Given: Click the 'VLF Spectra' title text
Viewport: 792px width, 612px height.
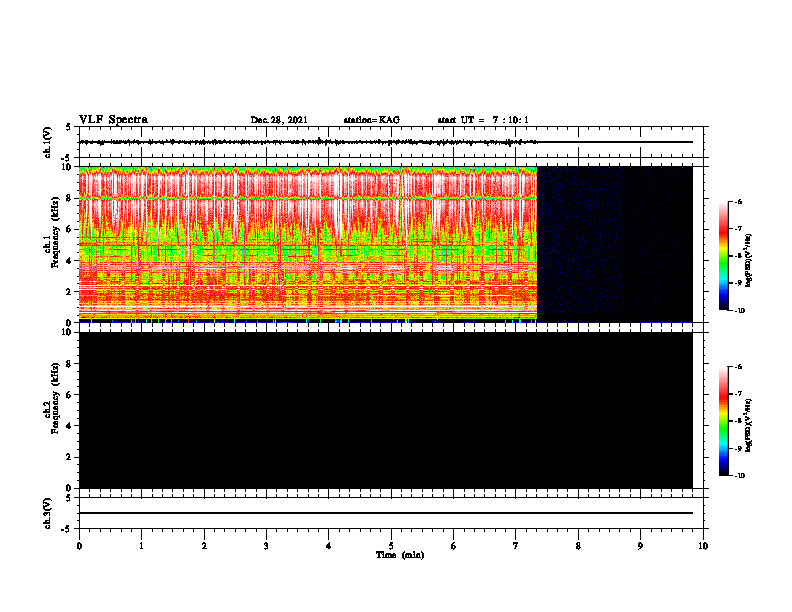Looking at the screenshot, I should coord(113,120).
